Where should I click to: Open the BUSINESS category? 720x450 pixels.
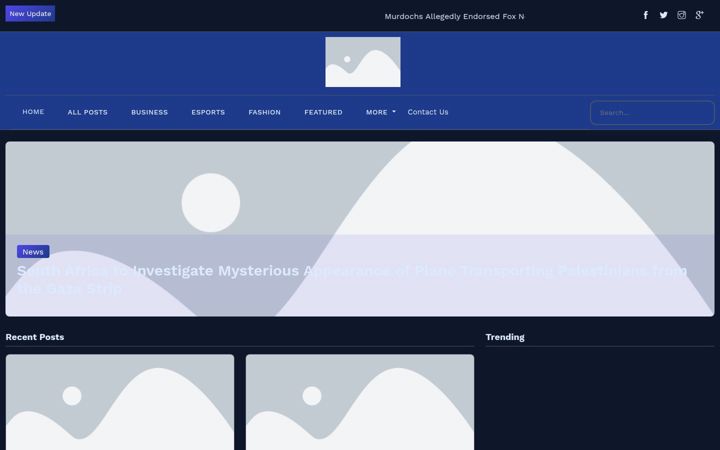(x=150, y=112)
